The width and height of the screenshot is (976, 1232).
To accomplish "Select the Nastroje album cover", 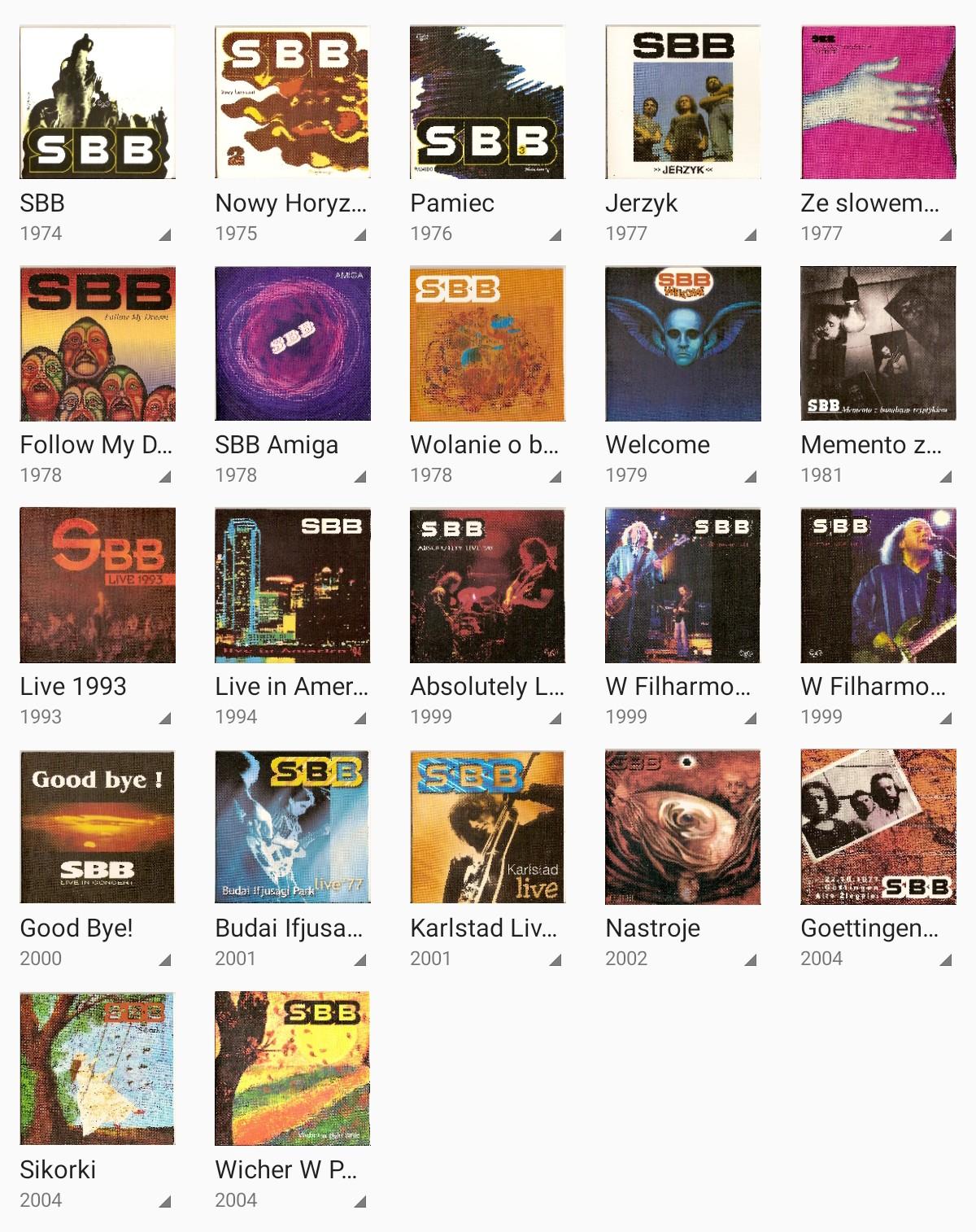I will [x=683, y=827].
